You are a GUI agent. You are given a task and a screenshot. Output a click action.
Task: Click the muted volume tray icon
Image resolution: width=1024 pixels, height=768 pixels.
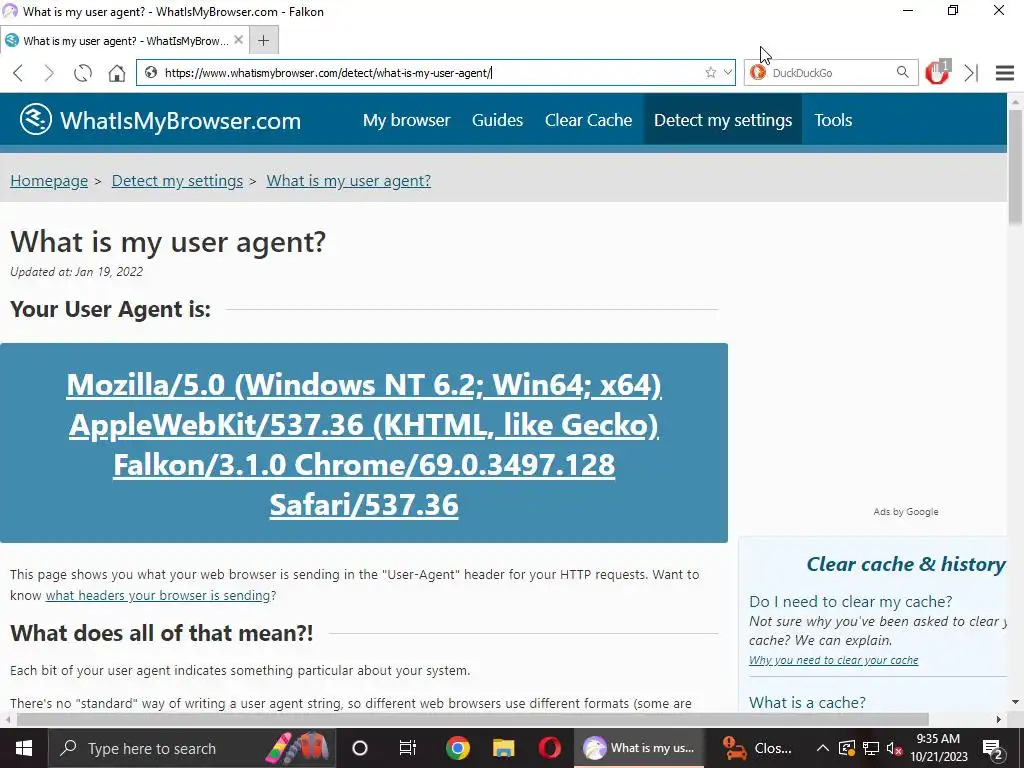(x=894, y=748)
